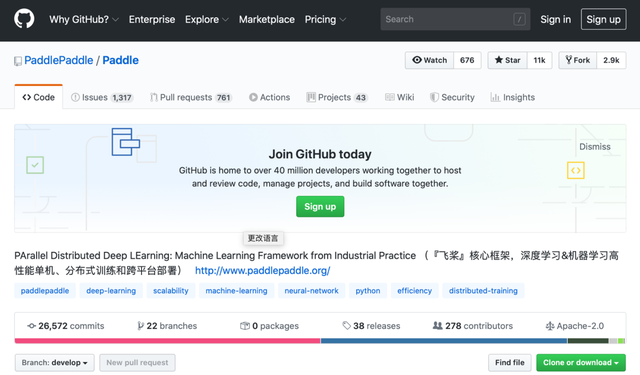Expand the Explore dropdown menu

click(x=207, y=20)
